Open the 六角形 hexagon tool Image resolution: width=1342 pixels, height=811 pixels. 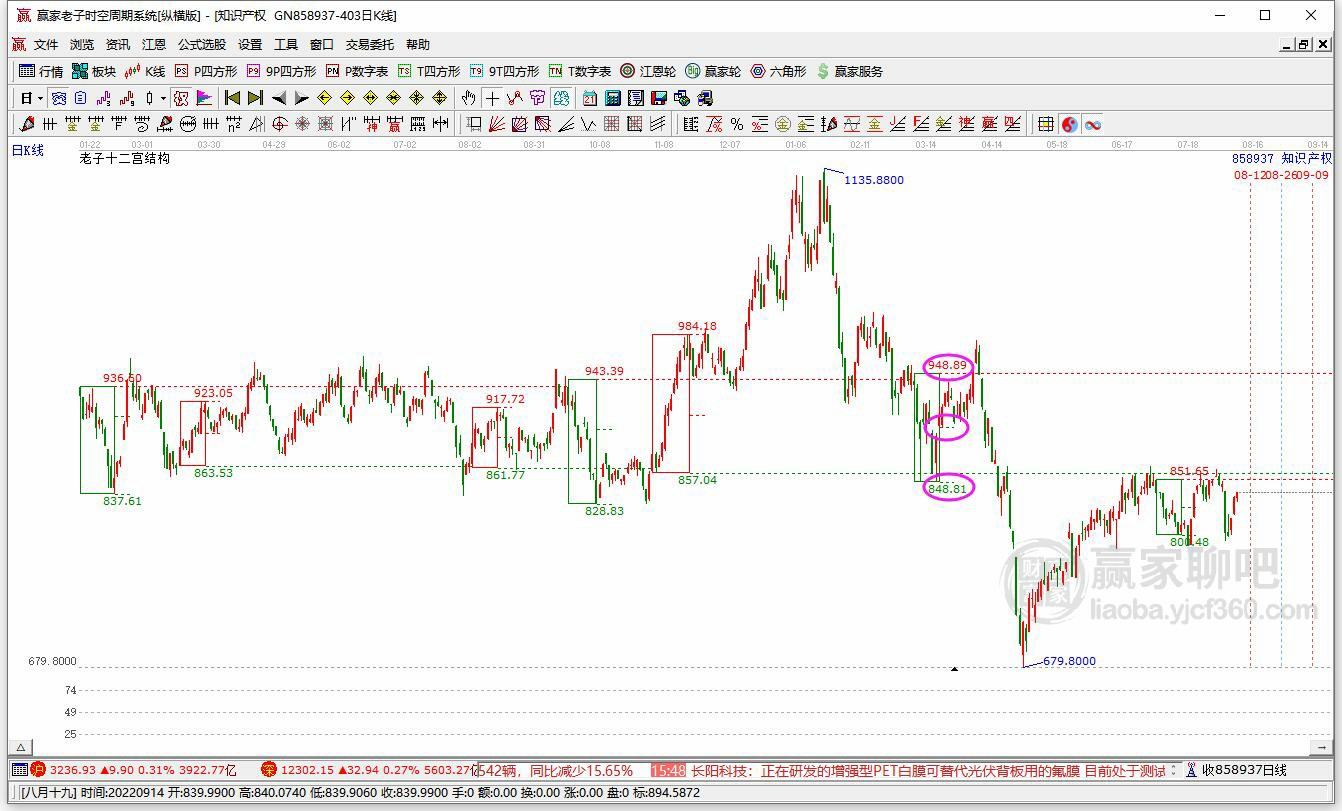click(778, 71)
